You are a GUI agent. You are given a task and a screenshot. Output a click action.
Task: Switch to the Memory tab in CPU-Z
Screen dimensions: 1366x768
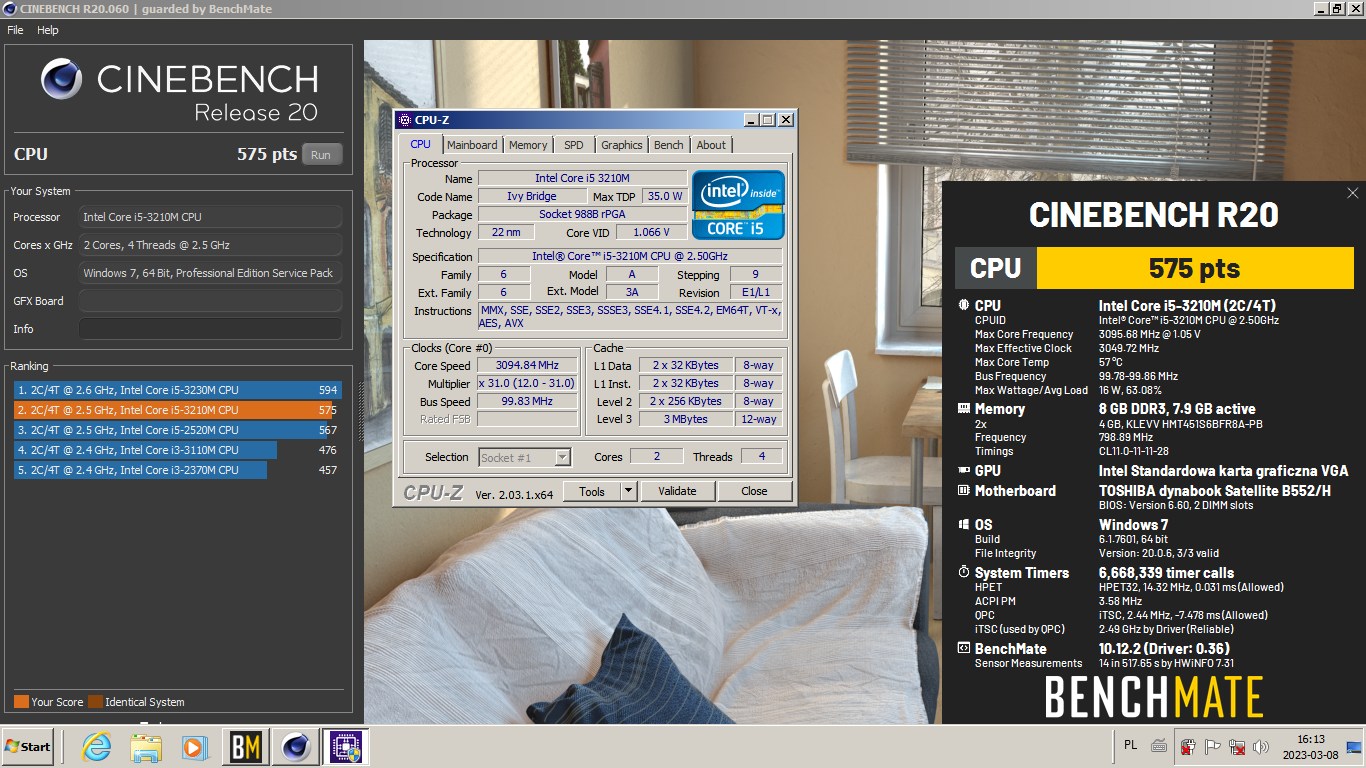pyautogui.click(x=528, y=145)
